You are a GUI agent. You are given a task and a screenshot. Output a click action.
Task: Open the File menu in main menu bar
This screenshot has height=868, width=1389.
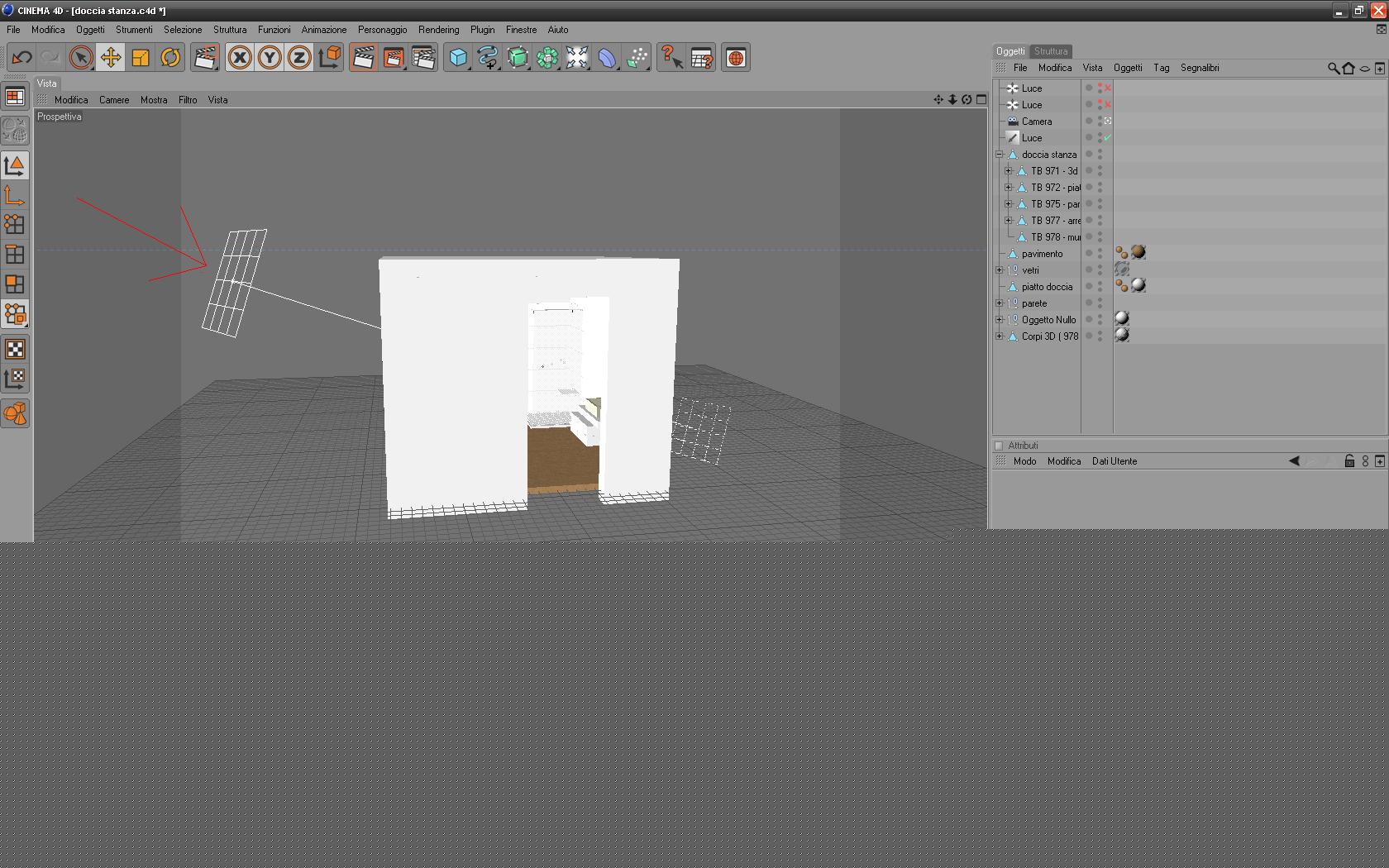coord(13,30)
